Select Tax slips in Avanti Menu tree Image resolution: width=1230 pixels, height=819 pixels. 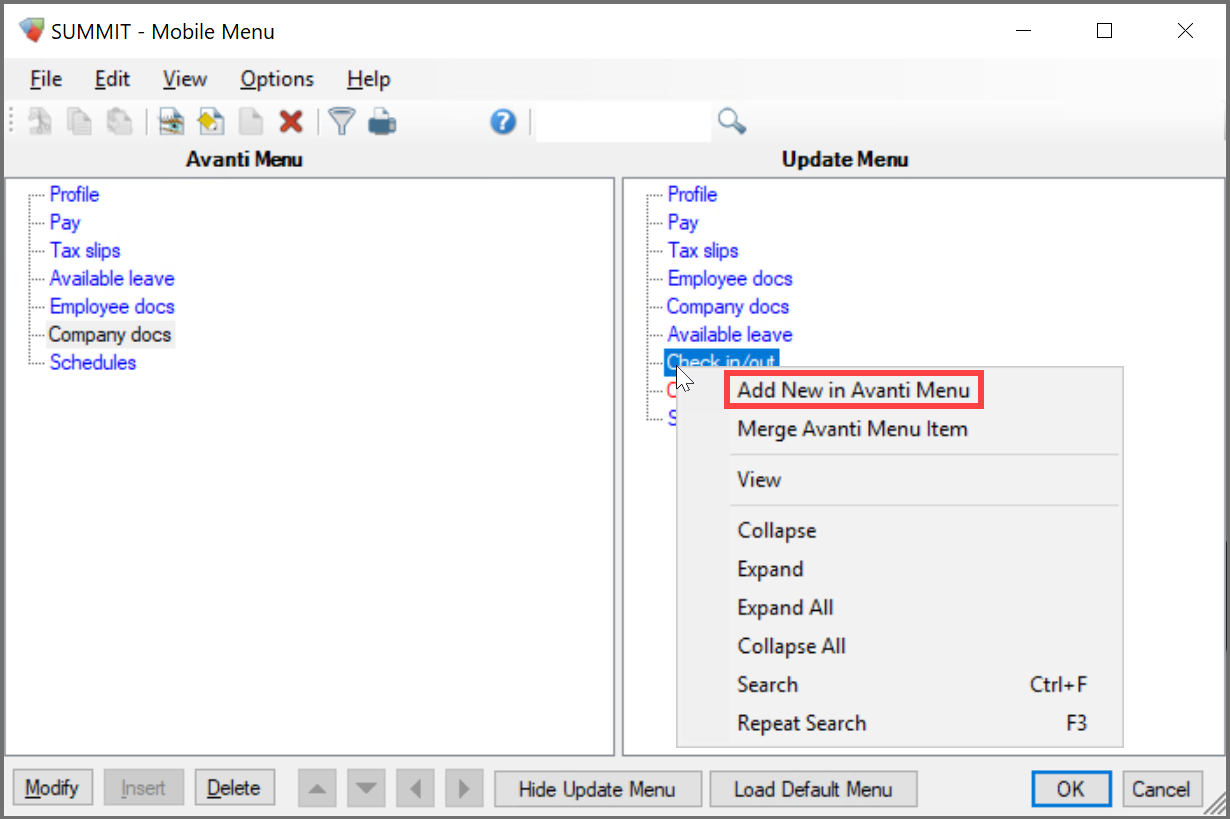pyautogui.click(x=85, y=250)
